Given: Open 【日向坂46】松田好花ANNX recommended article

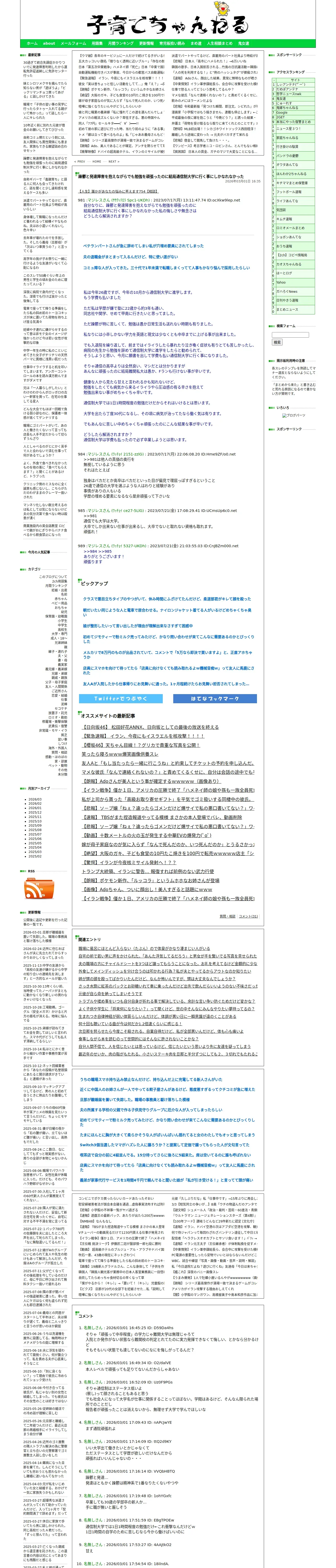Looking at the screenshot, I should 150,727.
